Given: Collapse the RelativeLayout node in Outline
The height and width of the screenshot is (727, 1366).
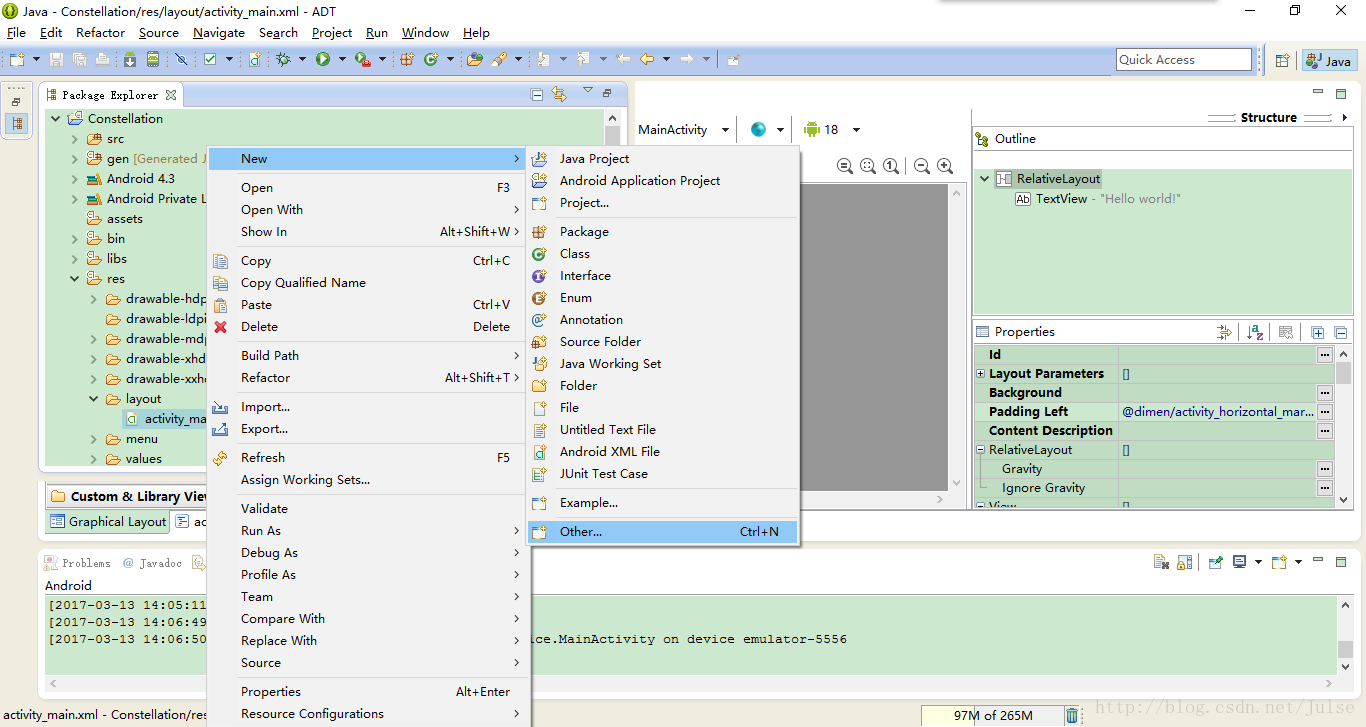Looking at the screenshot, I should [985, 179].
